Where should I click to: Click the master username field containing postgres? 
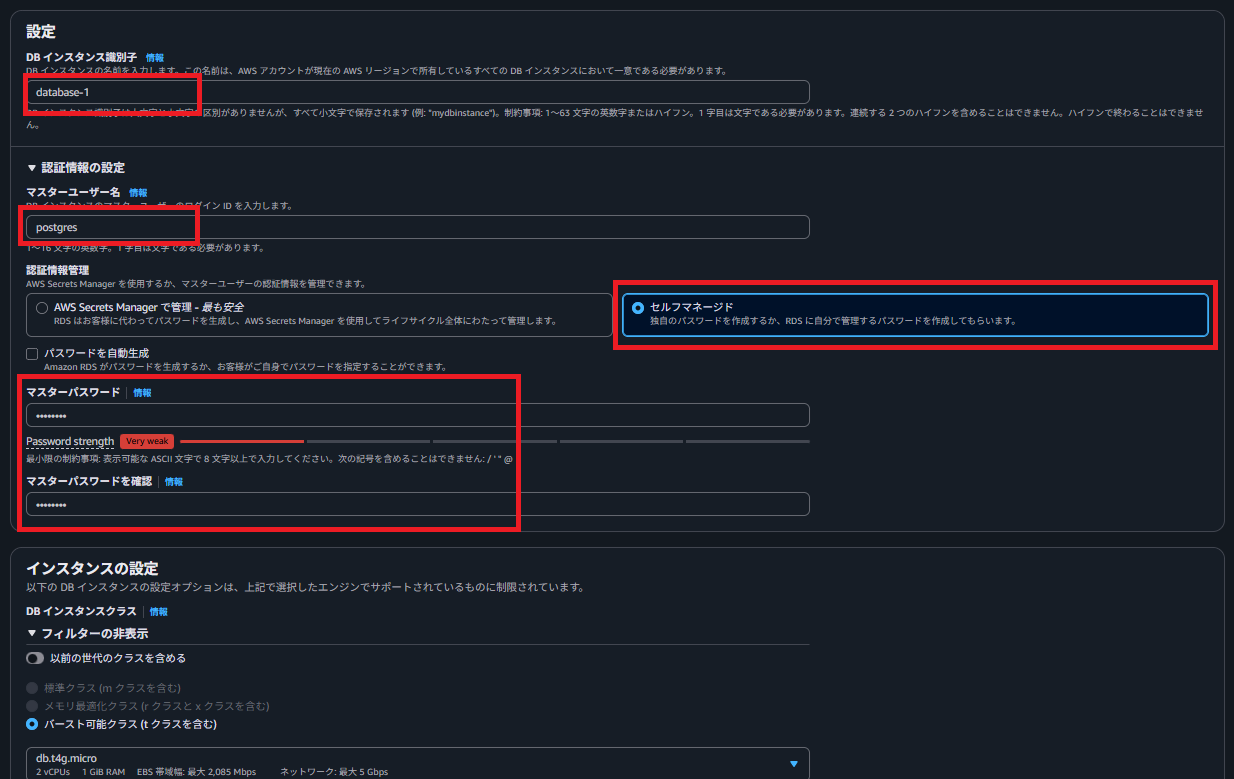417,227
